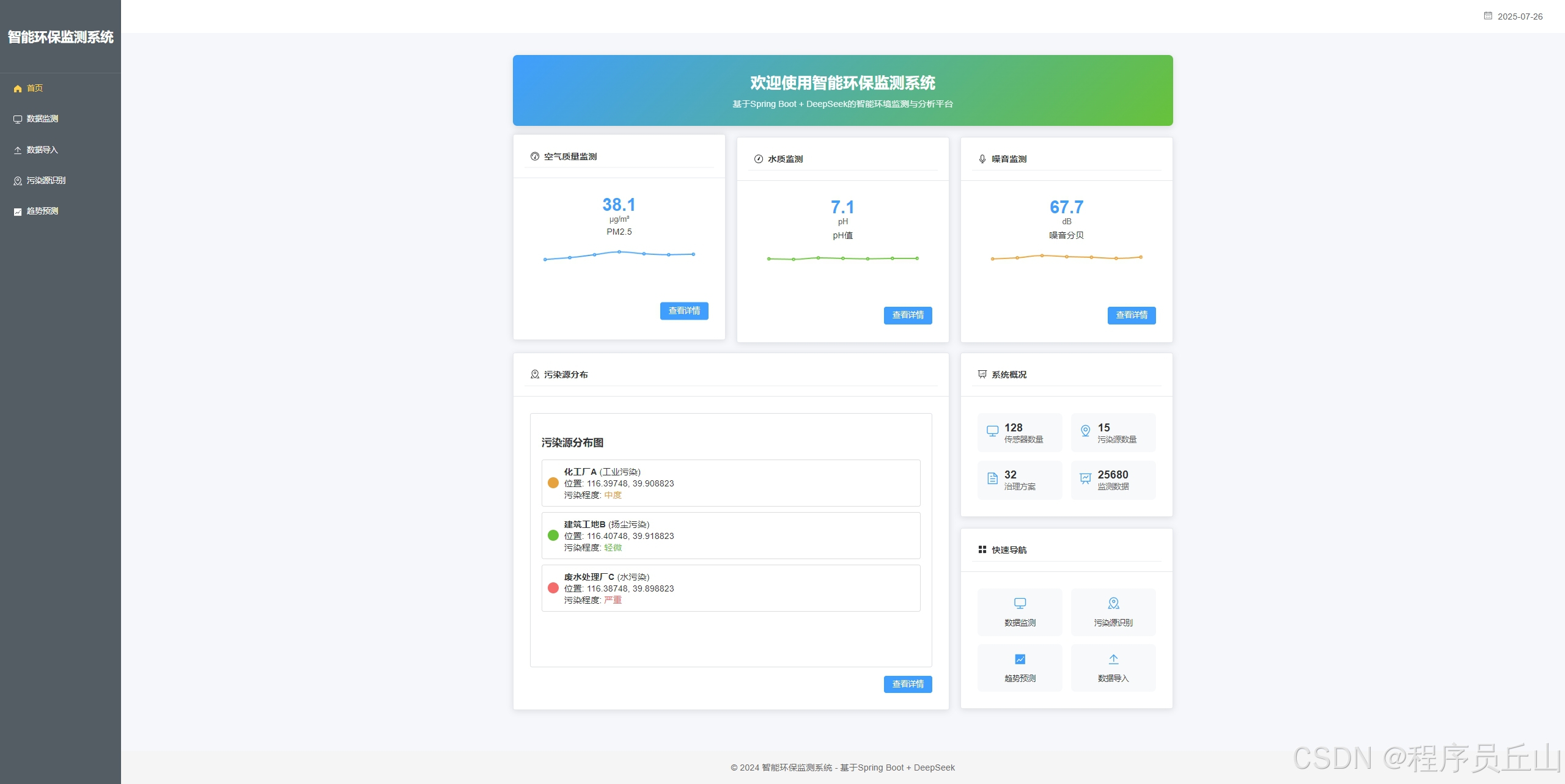The height and width of the screenshot is (784, 1565).
Task: Click the red dot for 废水处理厂C
Action: tap(553, 588)
